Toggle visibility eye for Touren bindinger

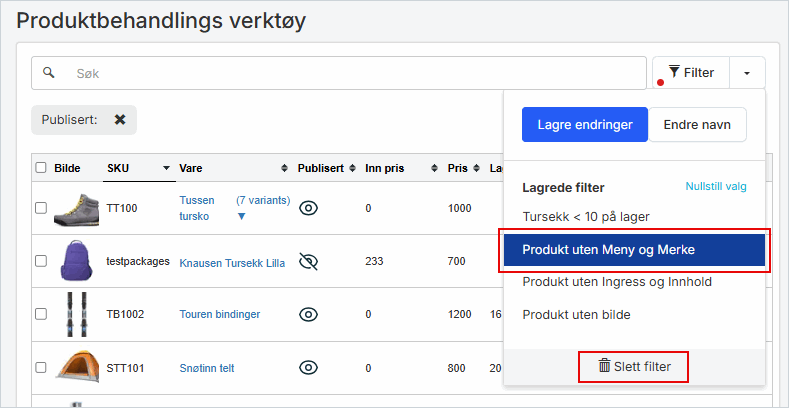[x=309, y=314]
